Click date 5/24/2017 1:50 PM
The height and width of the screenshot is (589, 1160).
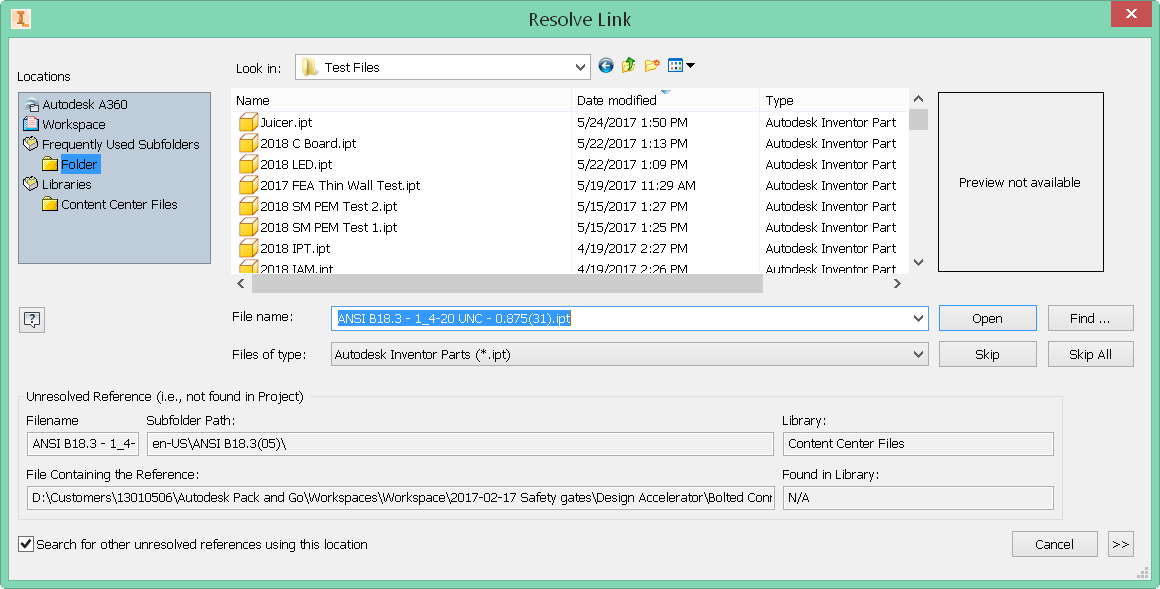pos(633,123)
